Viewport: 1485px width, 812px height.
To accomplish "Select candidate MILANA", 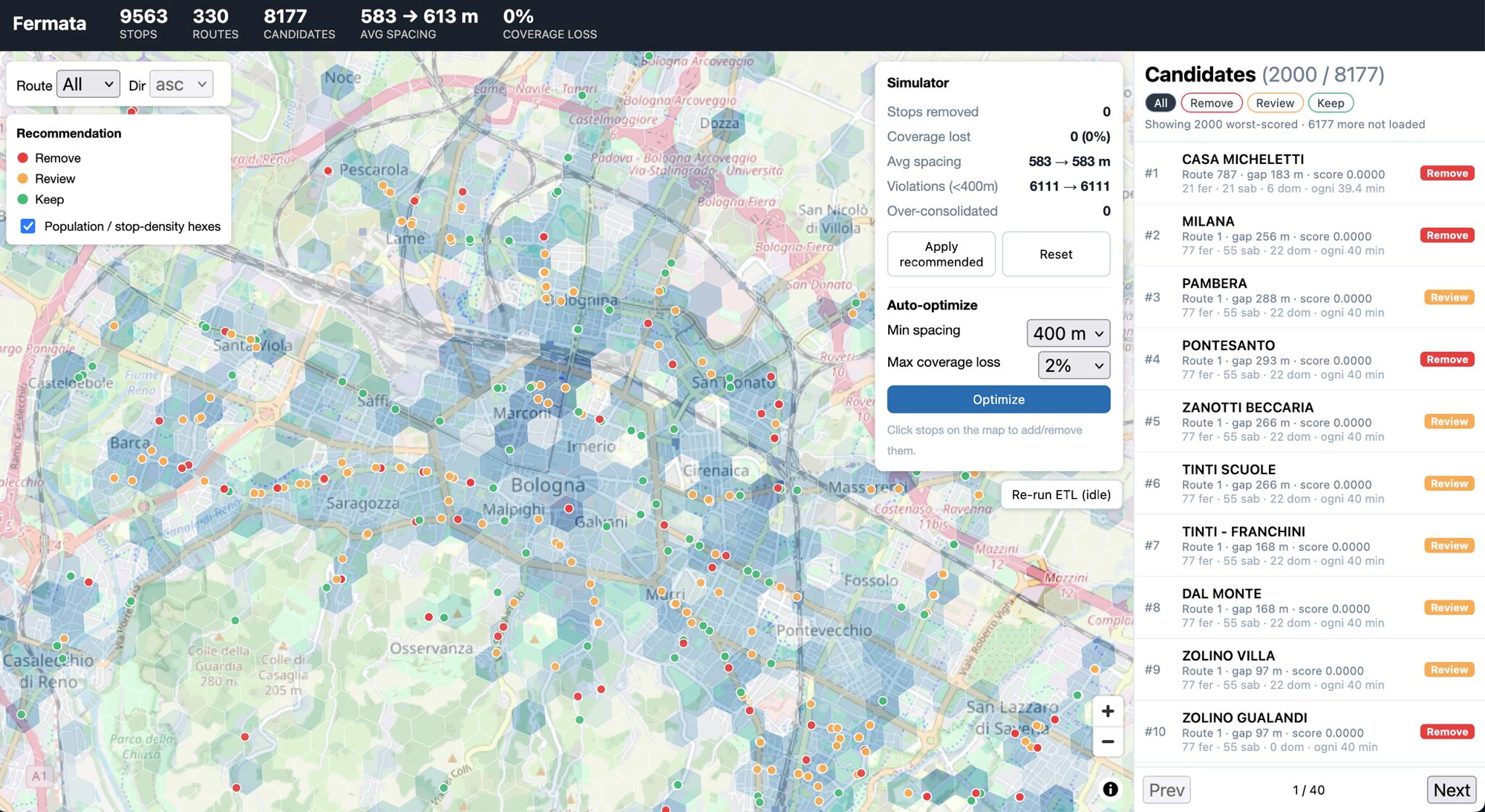I will tap(1309, 235).
